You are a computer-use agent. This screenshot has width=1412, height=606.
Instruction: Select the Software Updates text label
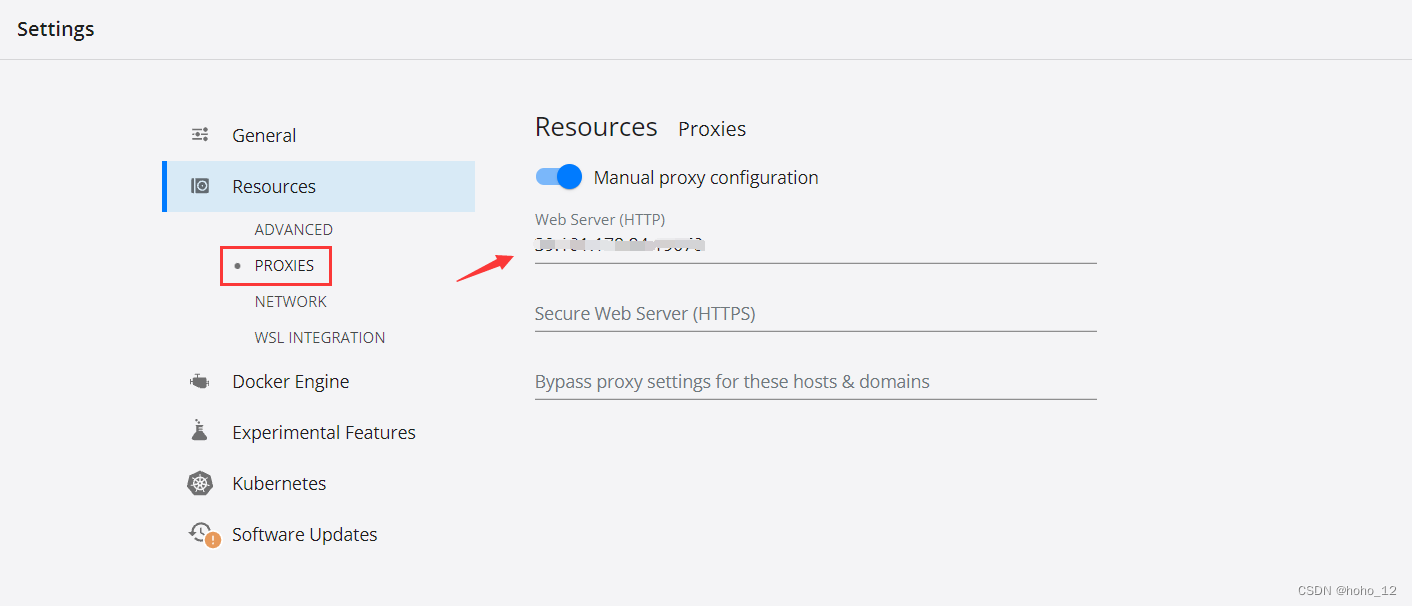[x=304, y=535]
